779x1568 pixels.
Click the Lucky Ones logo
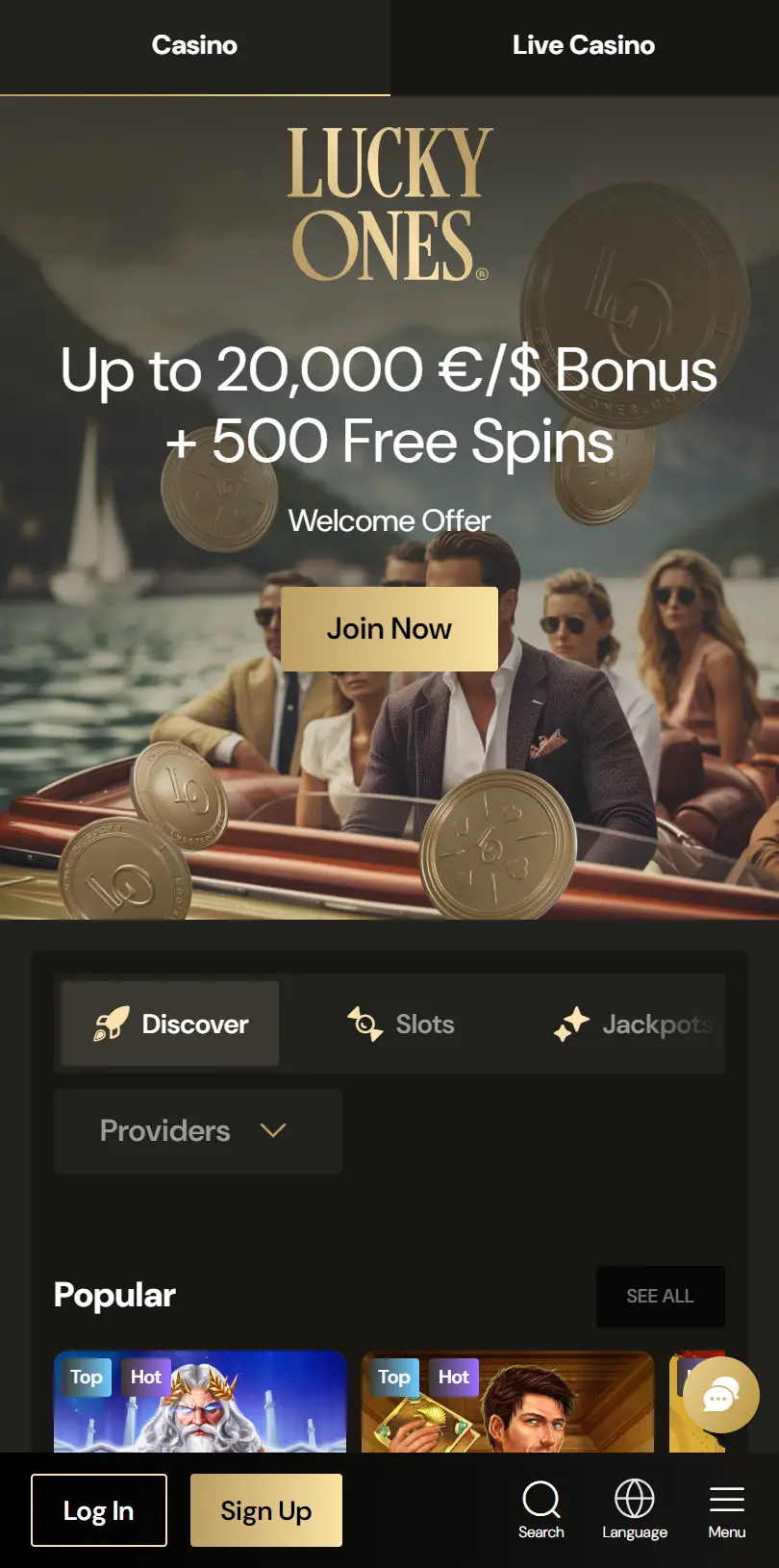390,204
